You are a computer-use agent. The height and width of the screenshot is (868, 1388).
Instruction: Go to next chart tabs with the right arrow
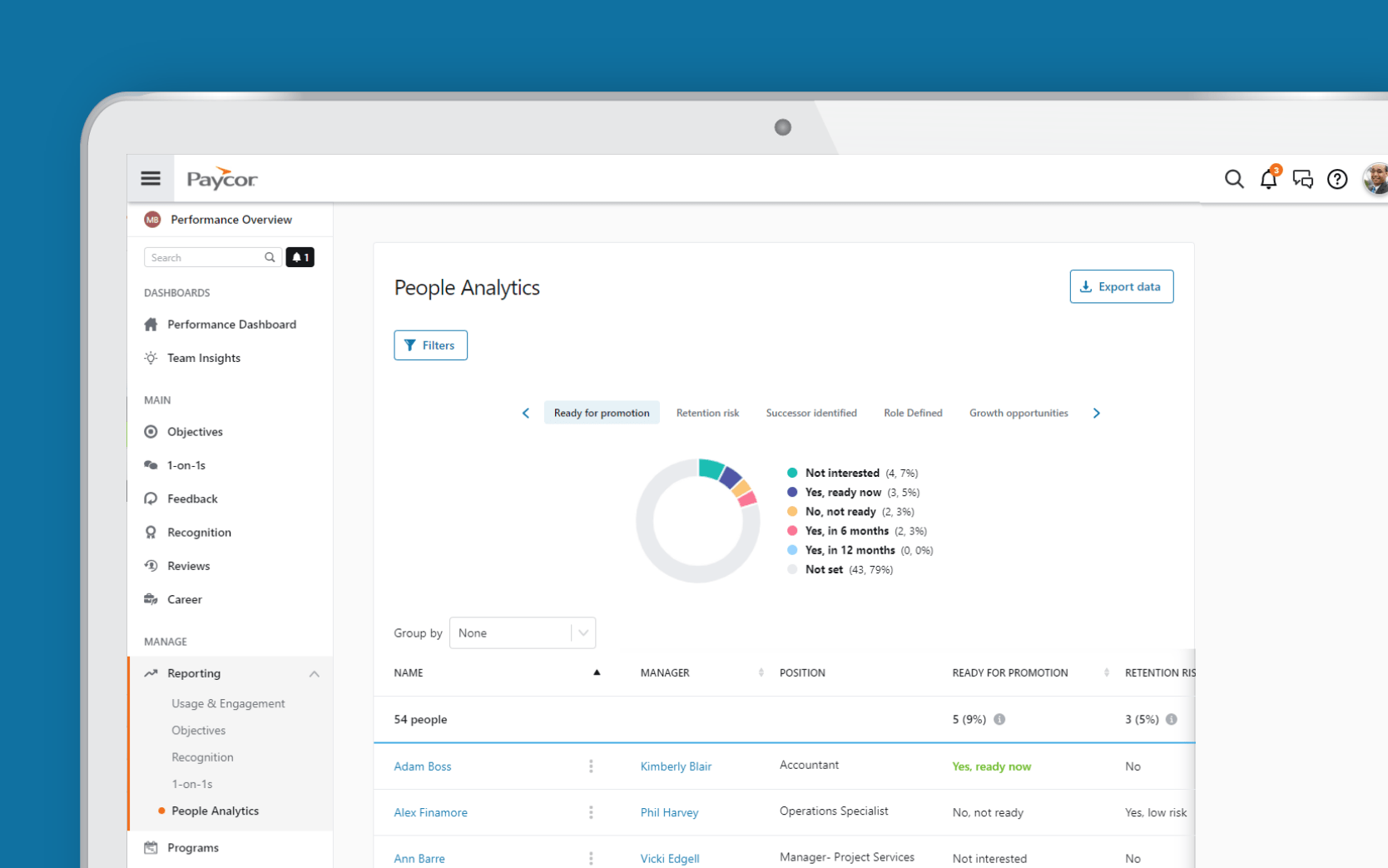point(1097,413)
